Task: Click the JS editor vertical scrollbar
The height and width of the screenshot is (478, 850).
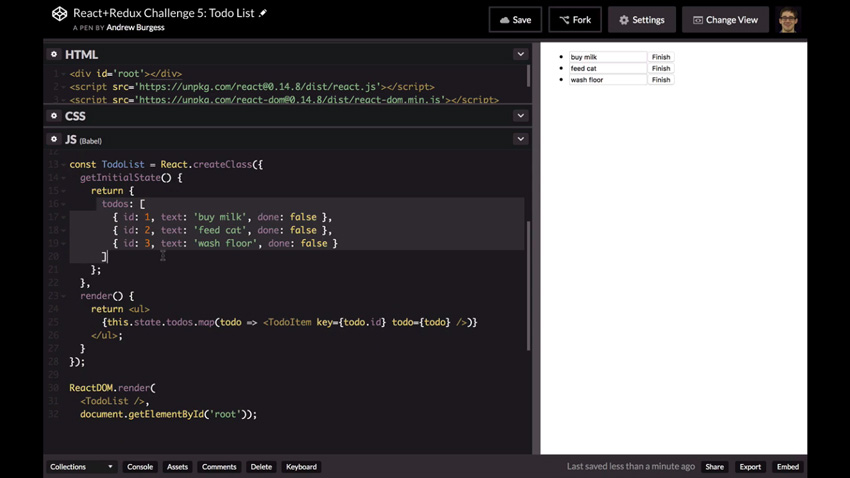Action: tap(529, 285)
